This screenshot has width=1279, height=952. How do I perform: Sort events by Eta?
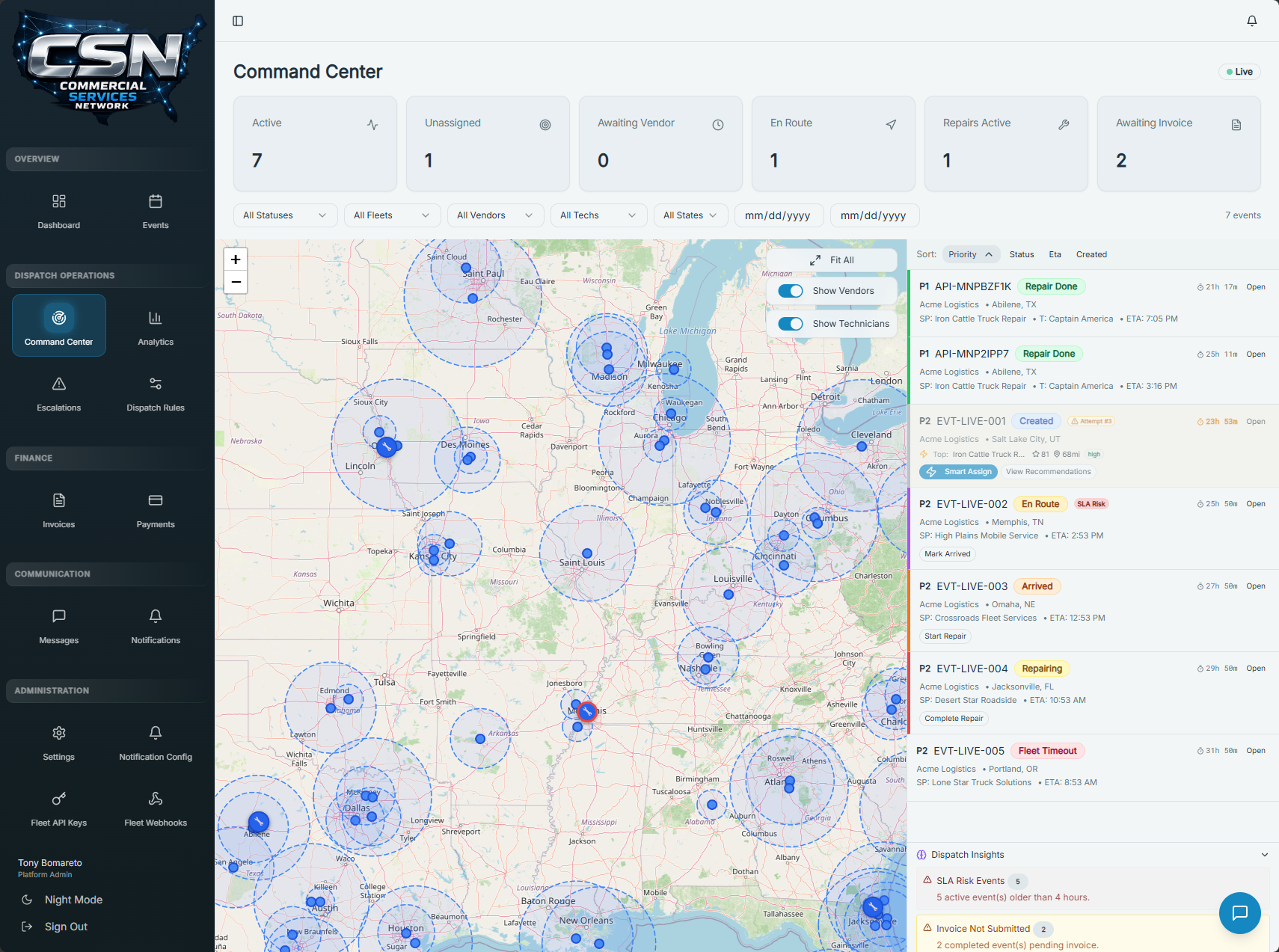(x=1055, y=254)
